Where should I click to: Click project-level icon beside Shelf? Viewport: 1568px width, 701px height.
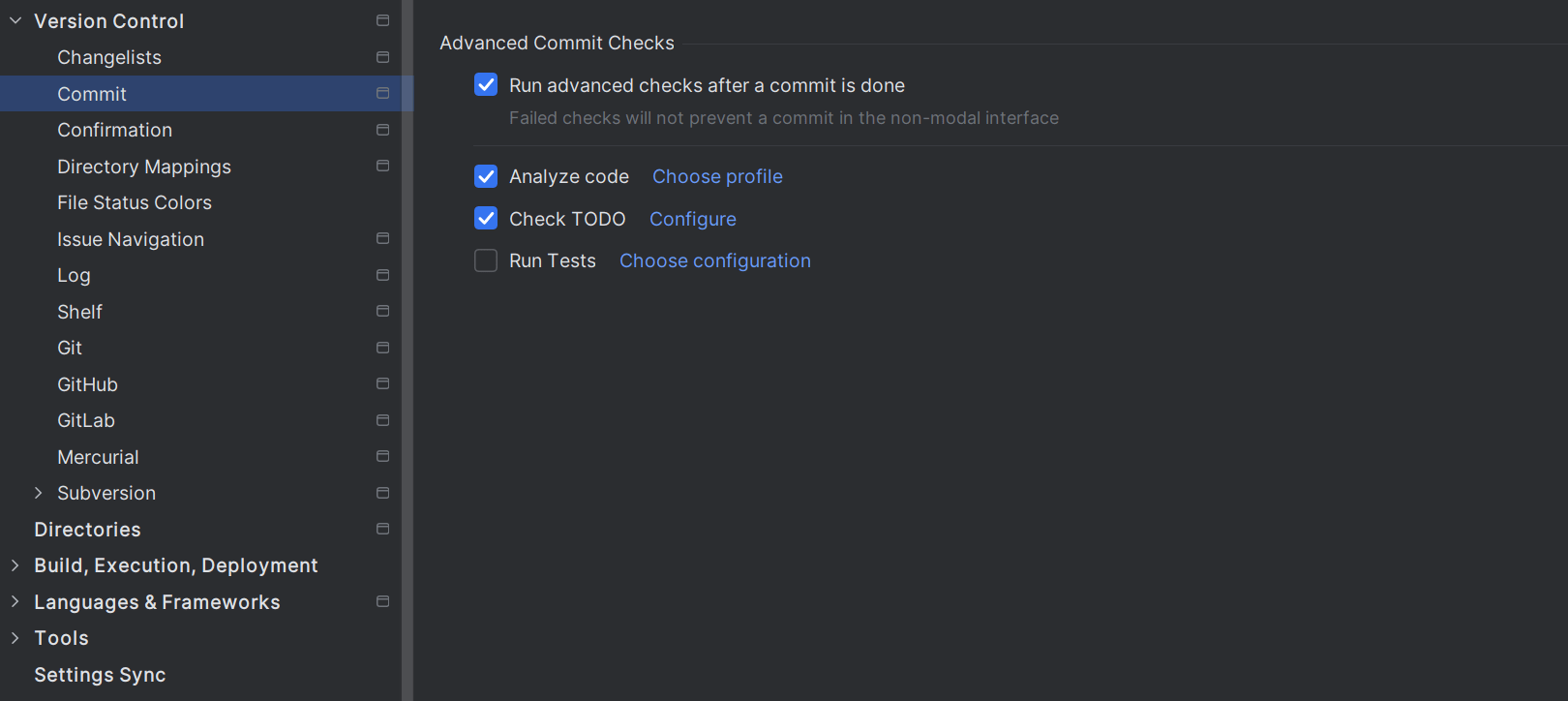[x=383, y=312]
